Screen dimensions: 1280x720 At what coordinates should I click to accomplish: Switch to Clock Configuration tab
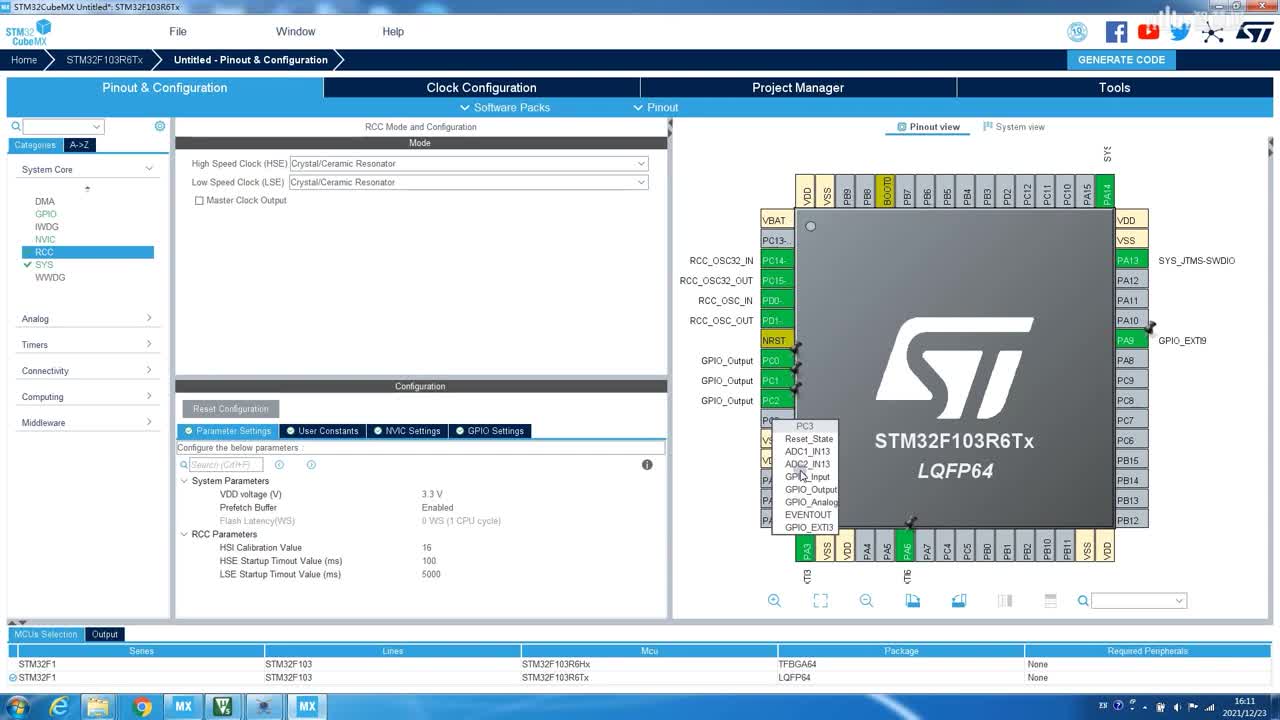click(x=481, y=88)
